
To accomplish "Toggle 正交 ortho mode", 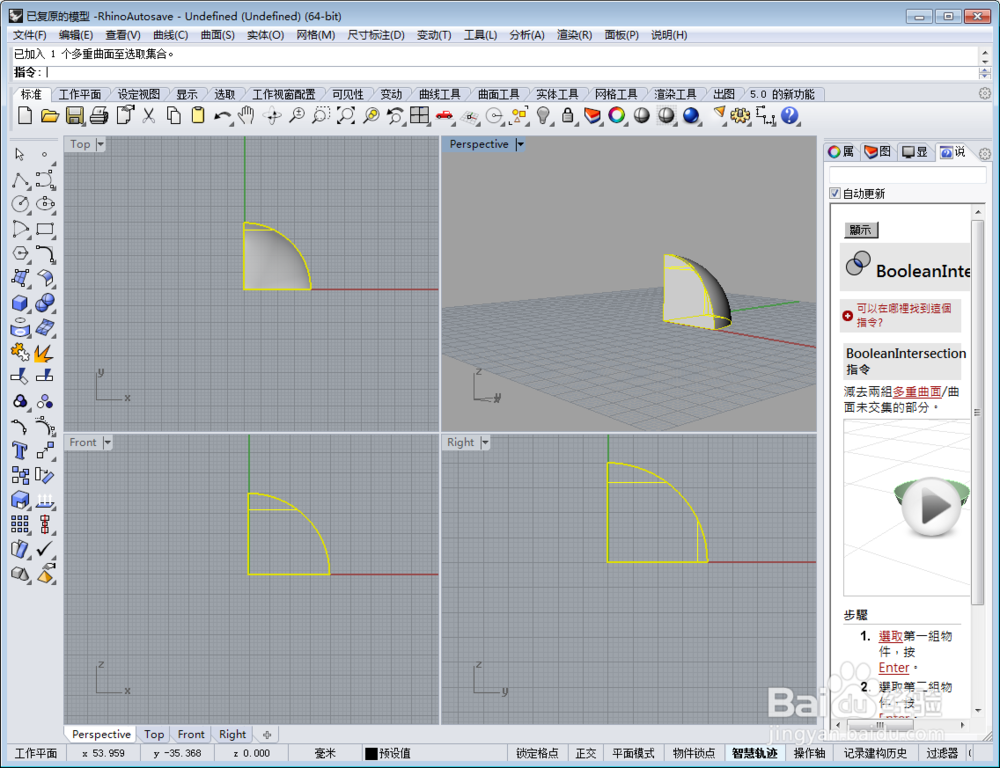I will [x=585, y=753].
